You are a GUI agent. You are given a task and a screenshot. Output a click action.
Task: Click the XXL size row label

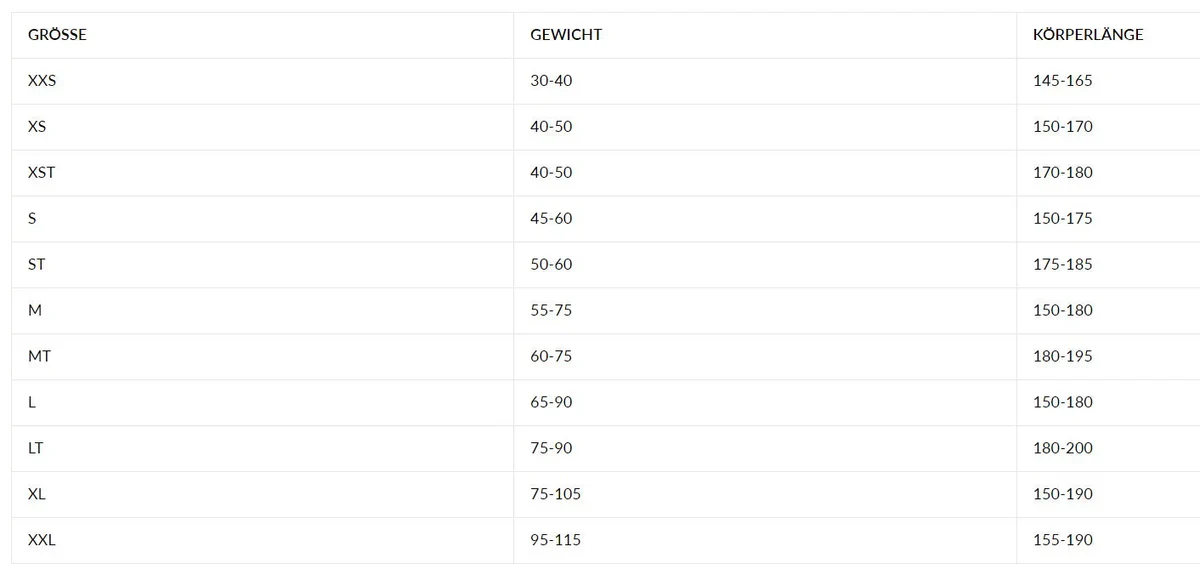(x=42, y=541)
